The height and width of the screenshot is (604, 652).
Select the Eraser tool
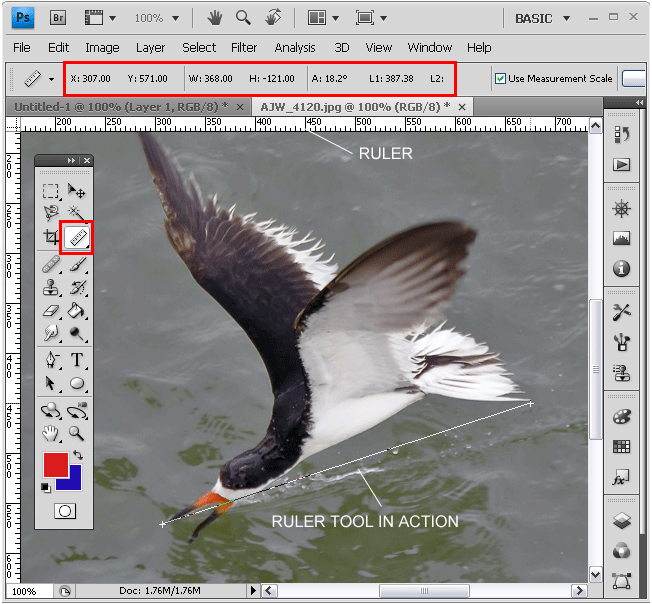[x=51, y=311]
